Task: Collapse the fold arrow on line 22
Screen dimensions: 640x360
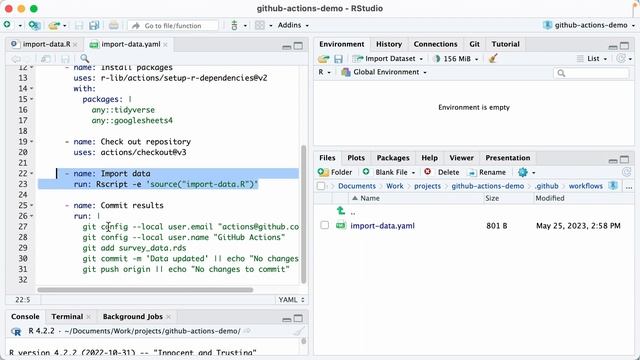Action: (31, 173)
